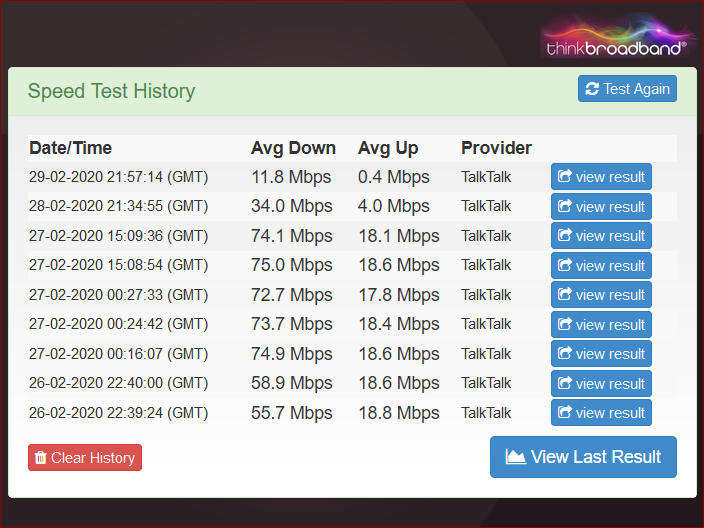The width and height of the screenshot is (704, 528).
Task: Click the Avg Up column header
Action: (388, 148)
